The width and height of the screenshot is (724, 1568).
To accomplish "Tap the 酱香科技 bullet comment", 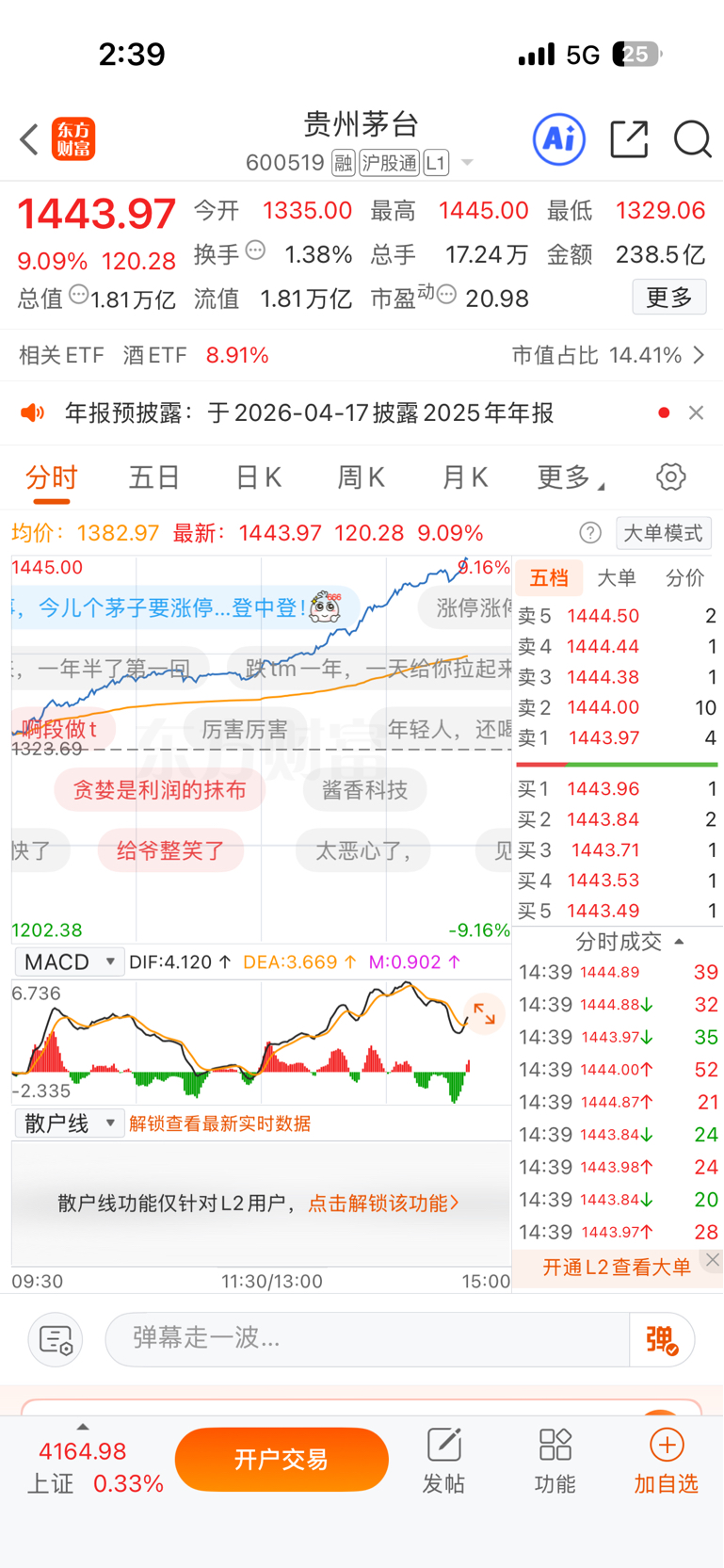I will [364, 789].
